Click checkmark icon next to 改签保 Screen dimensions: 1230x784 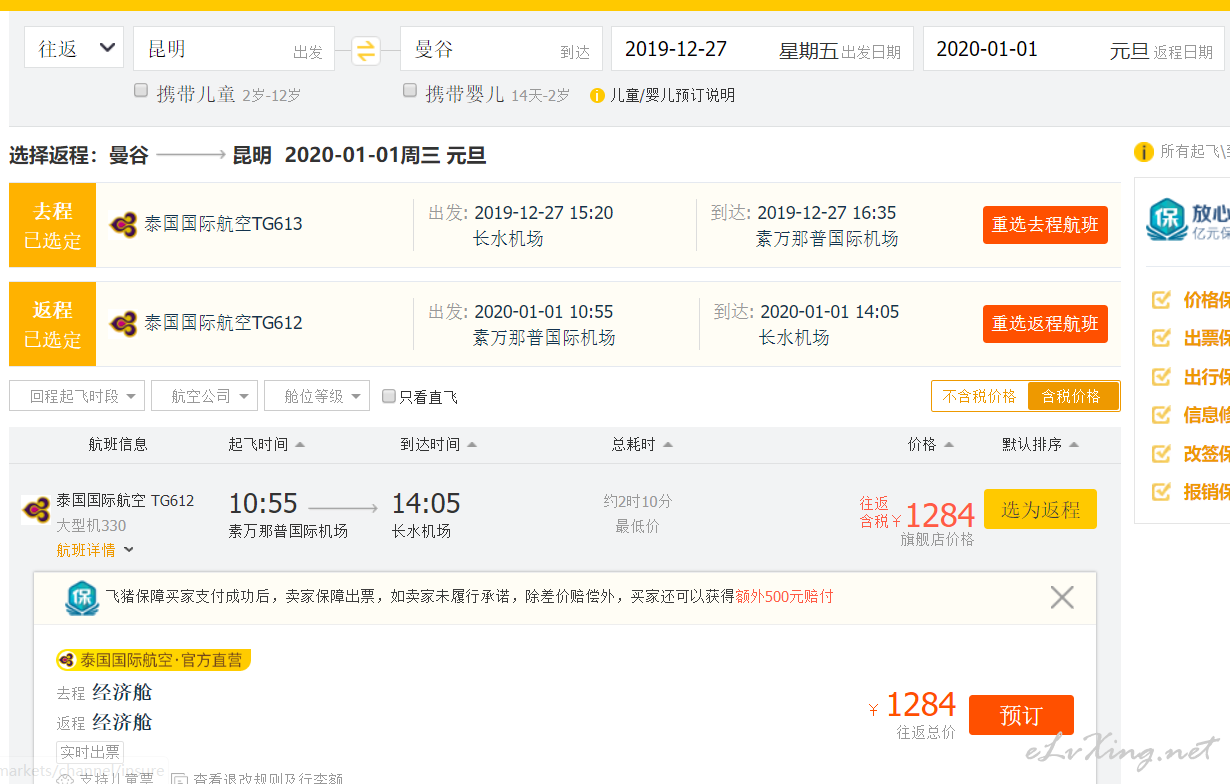(x=1161, y=453)
